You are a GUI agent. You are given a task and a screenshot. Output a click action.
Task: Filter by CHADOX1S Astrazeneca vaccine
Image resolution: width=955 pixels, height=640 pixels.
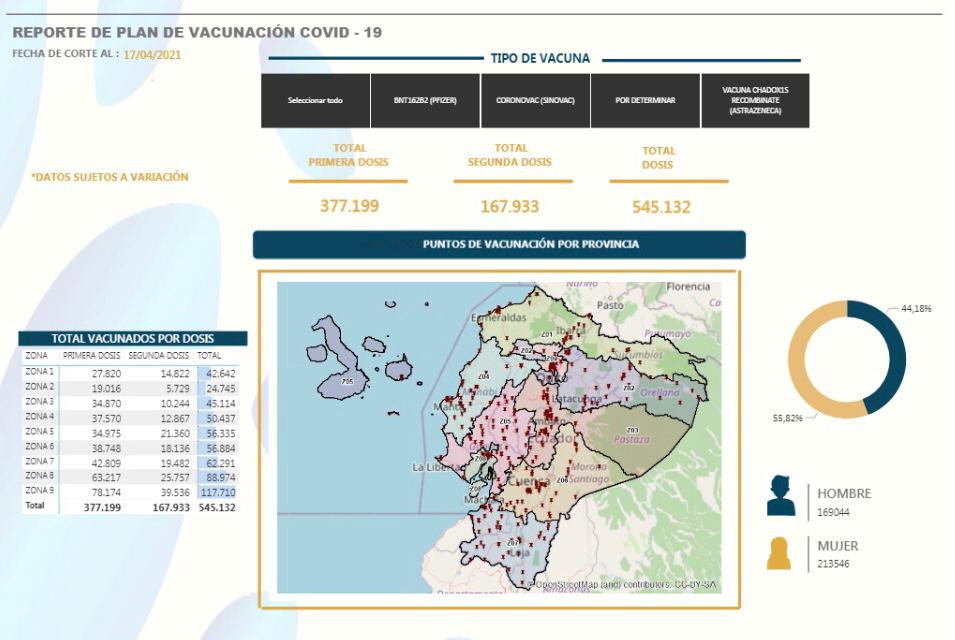coord(755,100)
